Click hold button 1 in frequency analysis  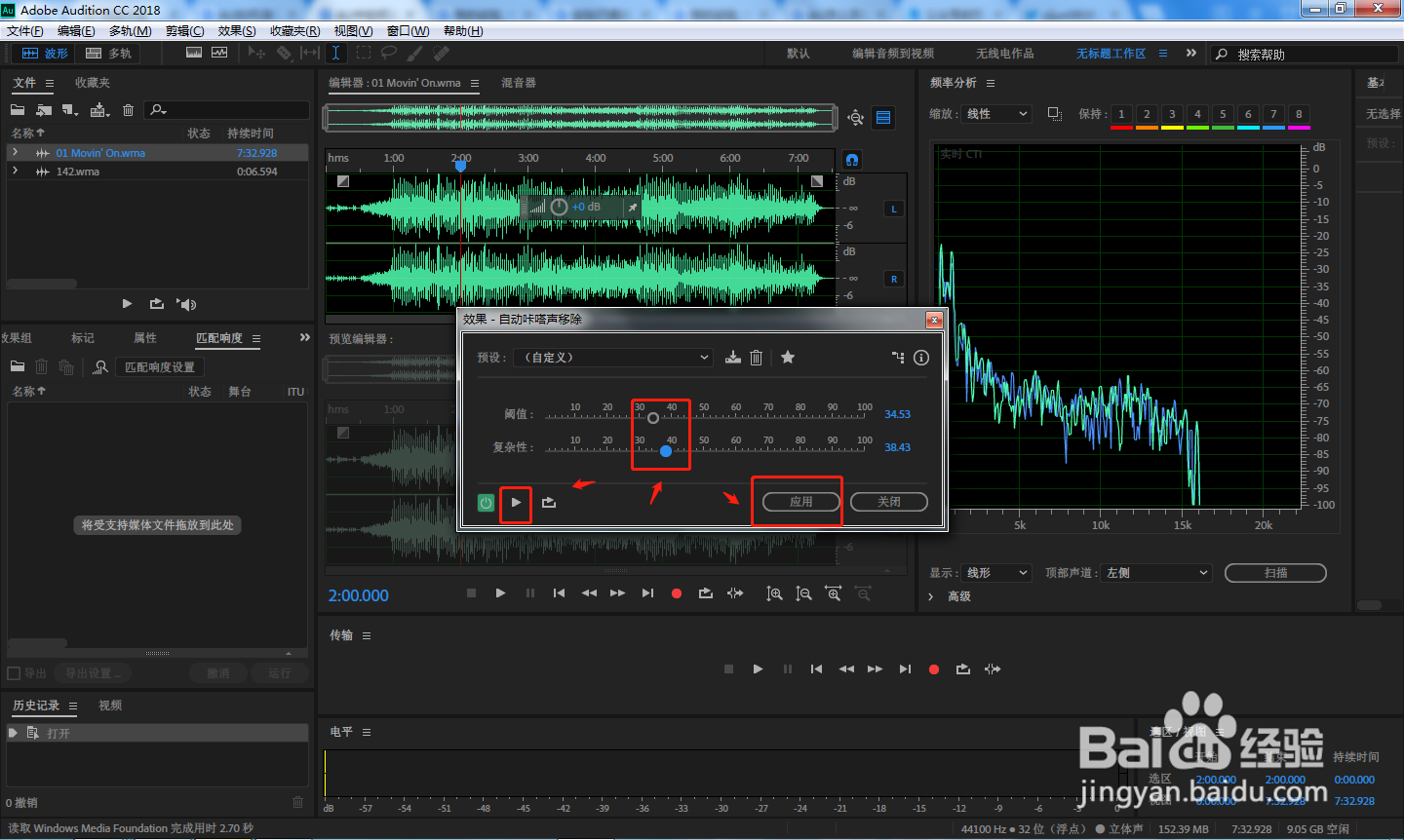(x=1121, y=115)
